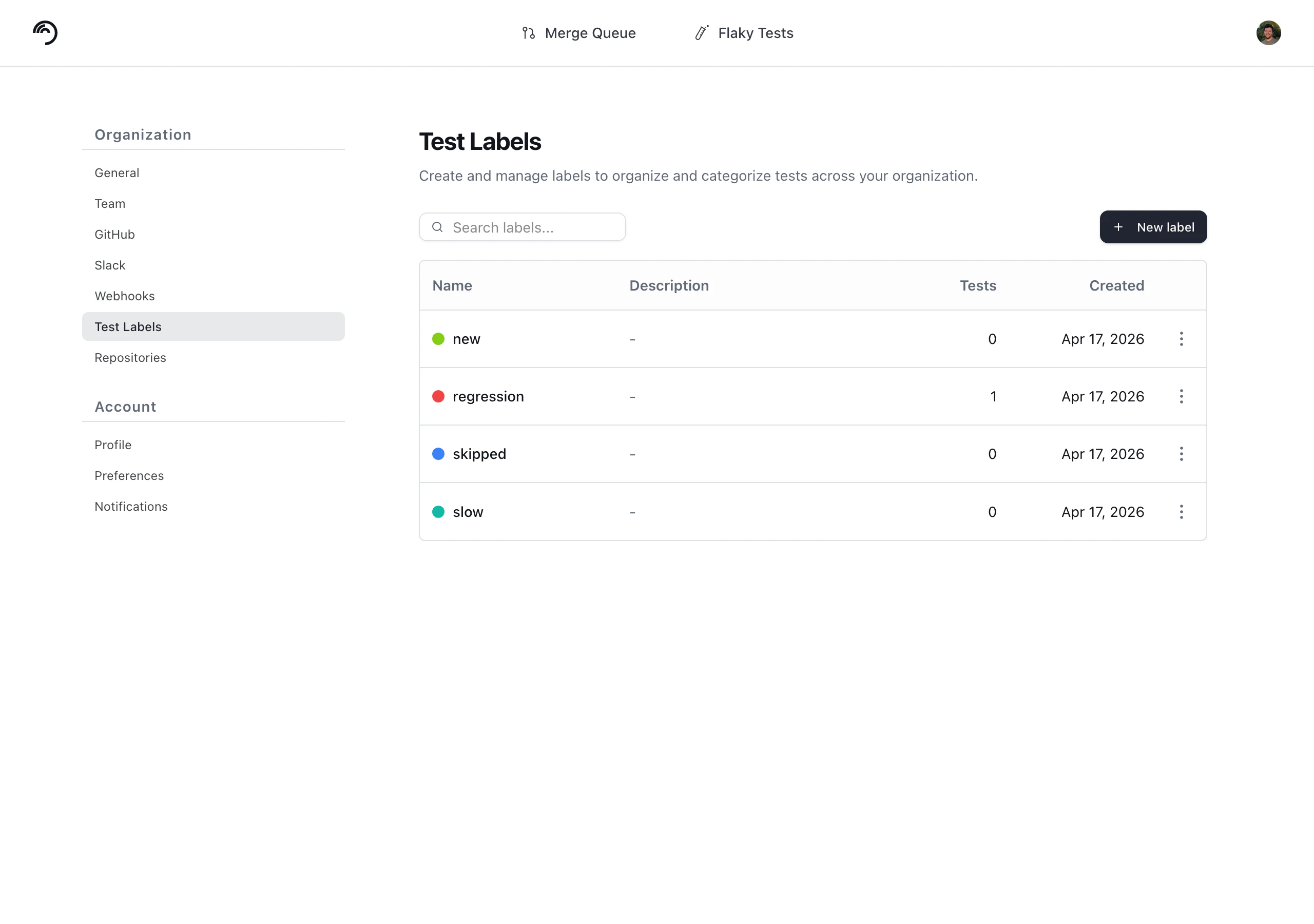Click the tests count 1 for regression
1314x924 pixels.
(994, 396)
